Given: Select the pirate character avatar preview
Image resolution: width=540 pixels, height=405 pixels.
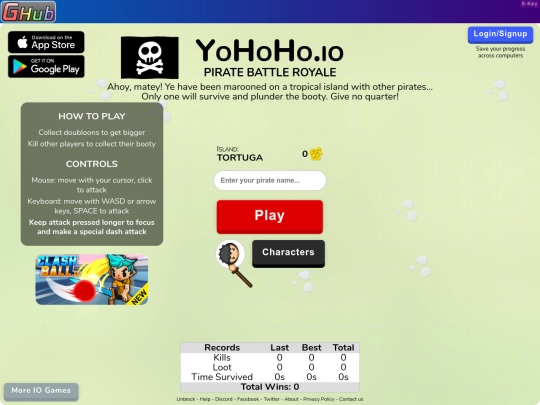Looking at the screenshot, I should 234,263.
